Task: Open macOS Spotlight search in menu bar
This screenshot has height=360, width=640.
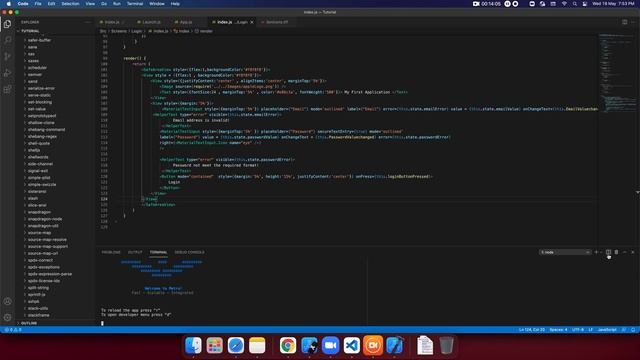Action: (x=574, y=4)
